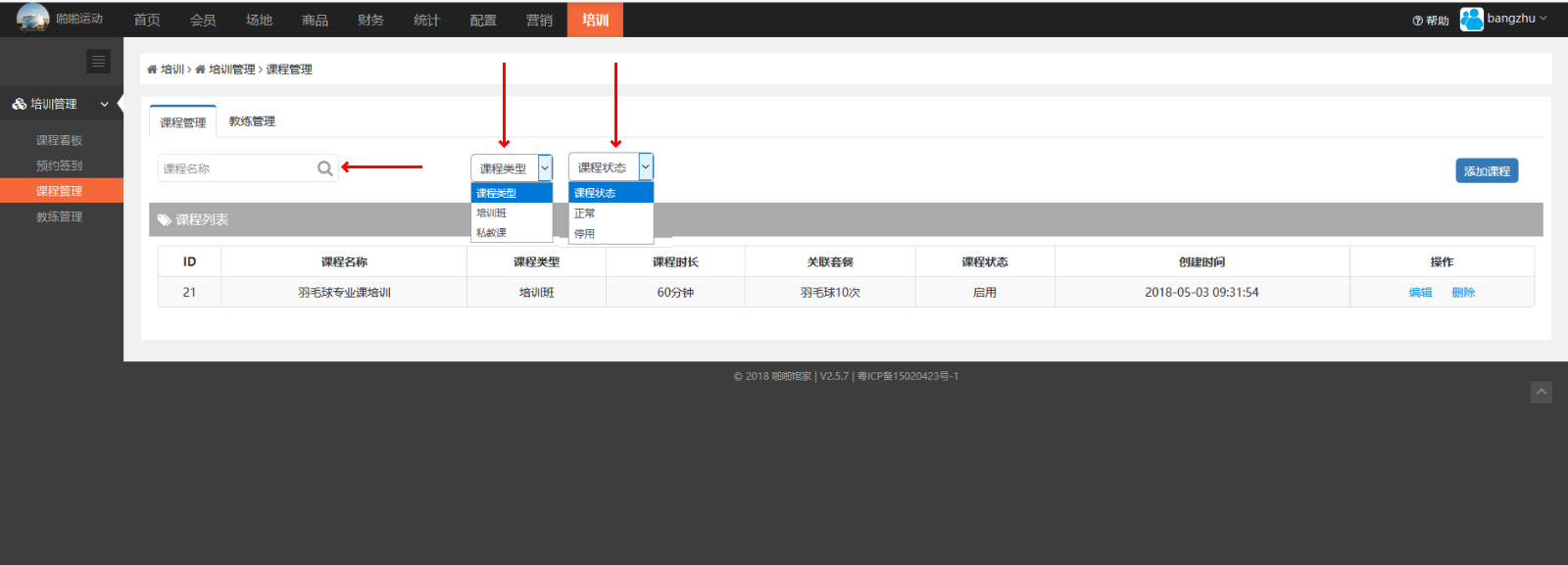The width and height of the screenshot is (1568, 565).
Task: Open 配置 in the top navigation
Action: (x=482, y=20)
